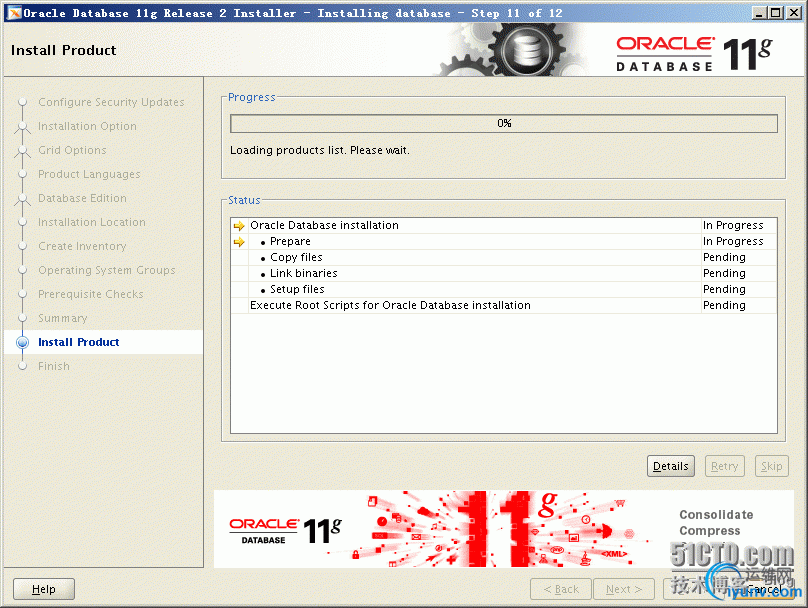Select the Setup files status row
808x608 pixels.
pos(503,289)
